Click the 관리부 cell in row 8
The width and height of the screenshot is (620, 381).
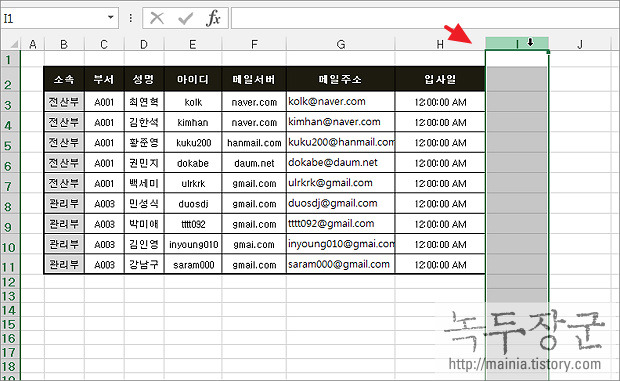click(x=64, y=204)
